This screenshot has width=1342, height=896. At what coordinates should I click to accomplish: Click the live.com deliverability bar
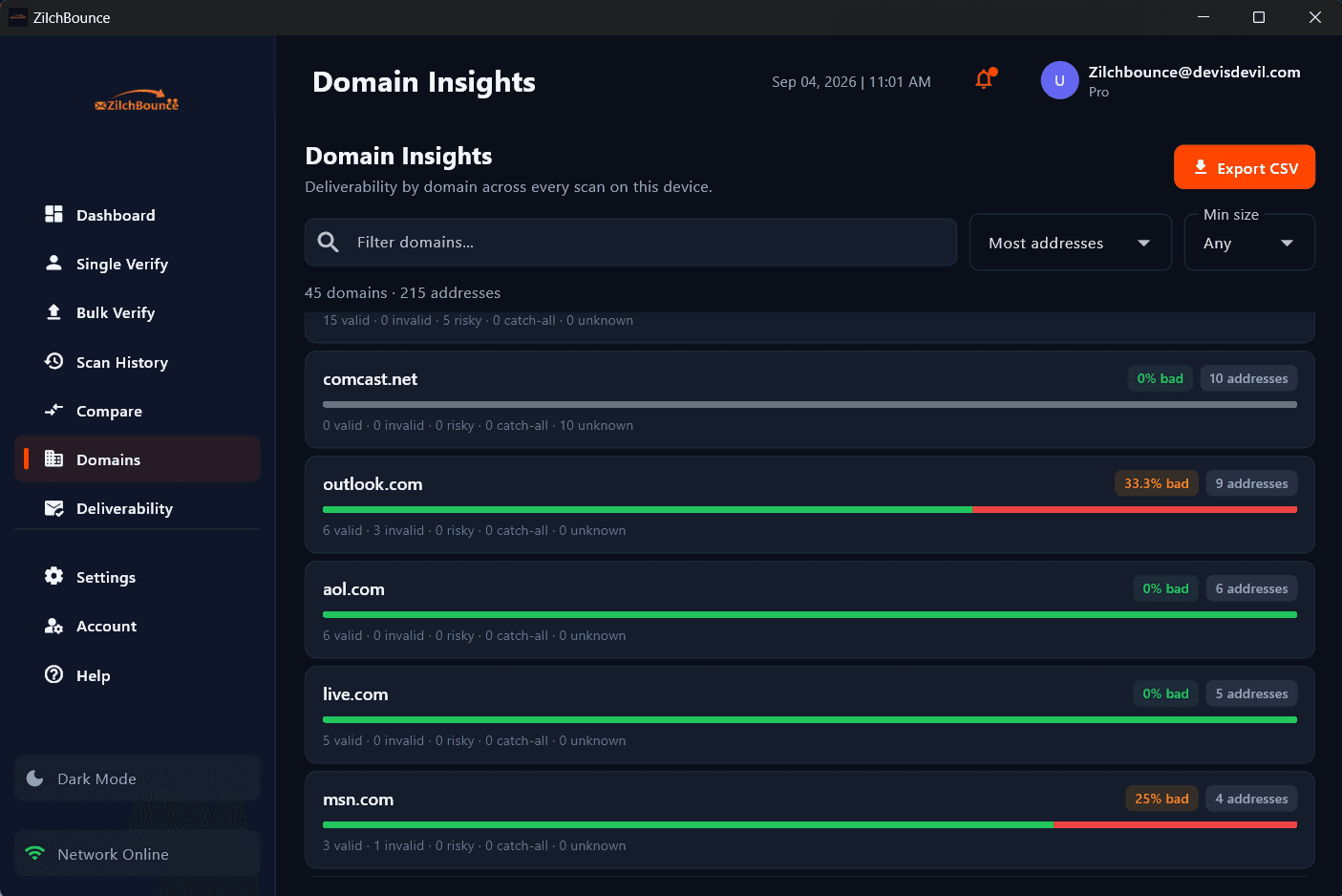pyautogui.click(x=810, y=719)
